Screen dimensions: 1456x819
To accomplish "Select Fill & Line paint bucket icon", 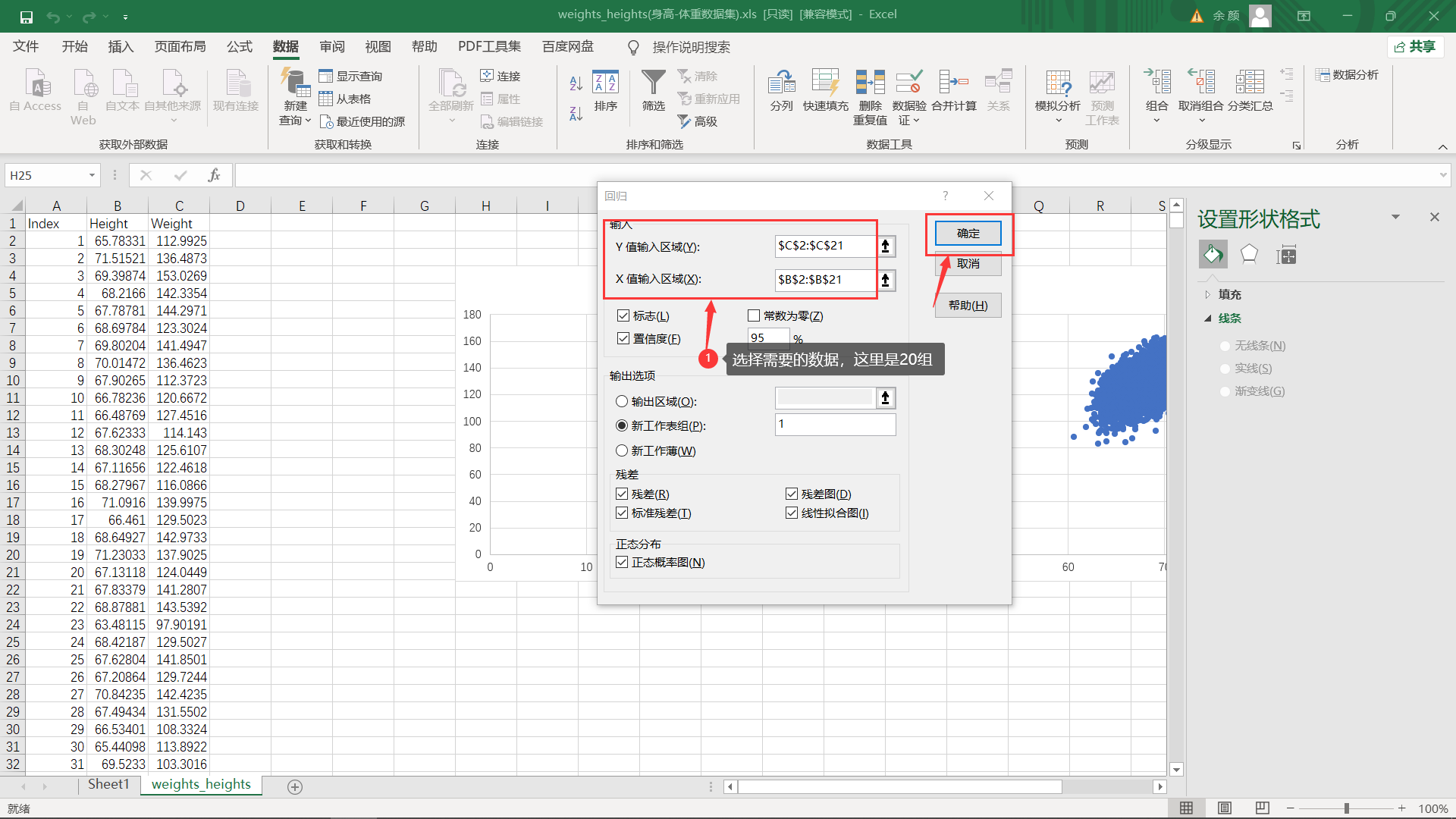I will (x=1213, y=254).
